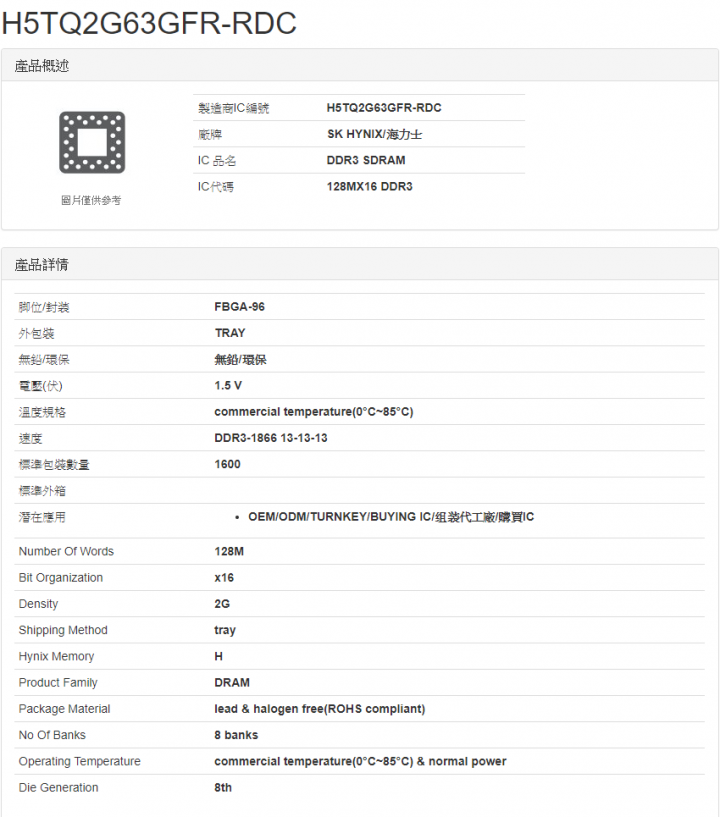720x817 pixels.
Task: Click the page title H5TQ2G63GFR-RDC
Action: [149, 23]
